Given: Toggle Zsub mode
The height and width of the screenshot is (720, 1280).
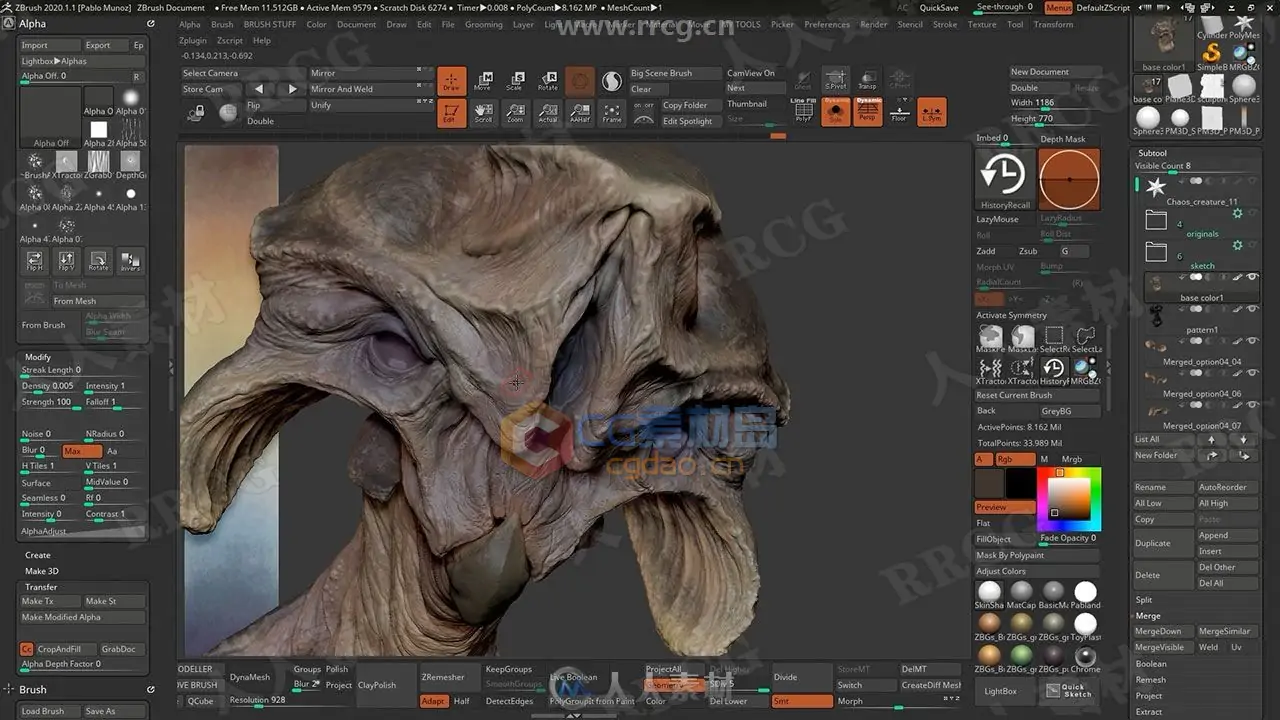Looking at the screenshot, I should click(x=1029, y=251).
